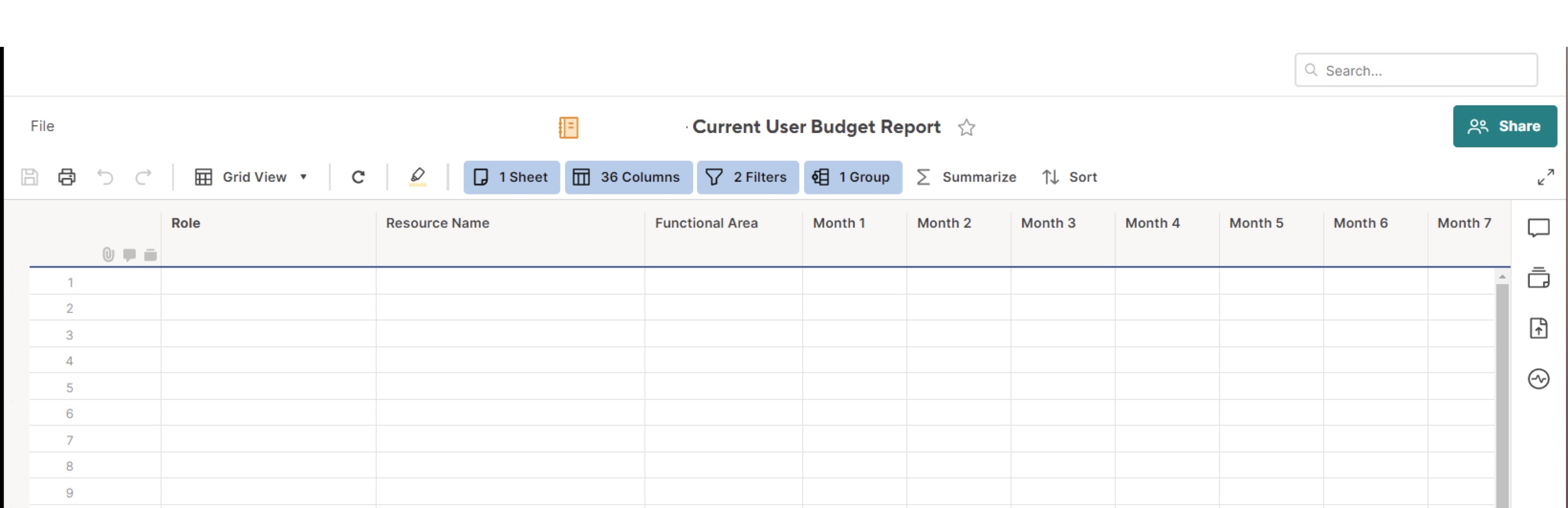
Task: Open the Proofs icon in right rail
Action: click(x=1538, y=278)
